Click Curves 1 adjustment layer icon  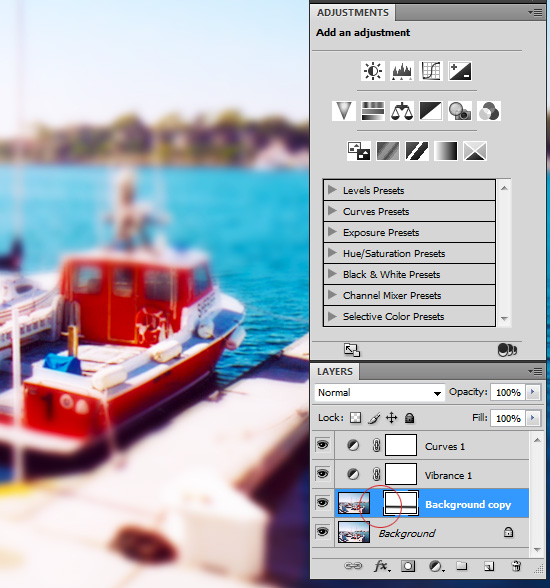tap(353, 445)
